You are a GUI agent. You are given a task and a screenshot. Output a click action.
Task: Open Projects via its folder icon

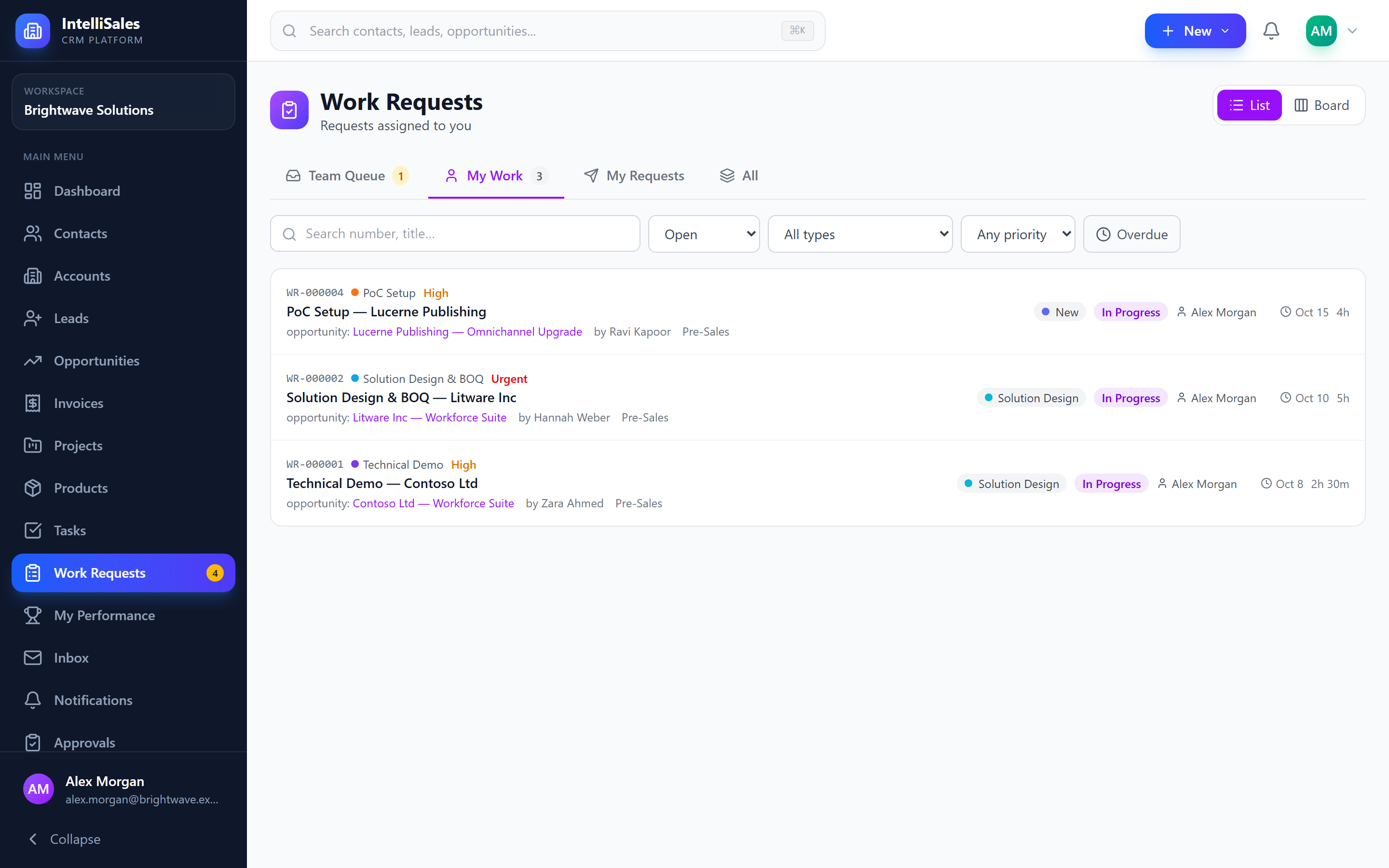33,446
